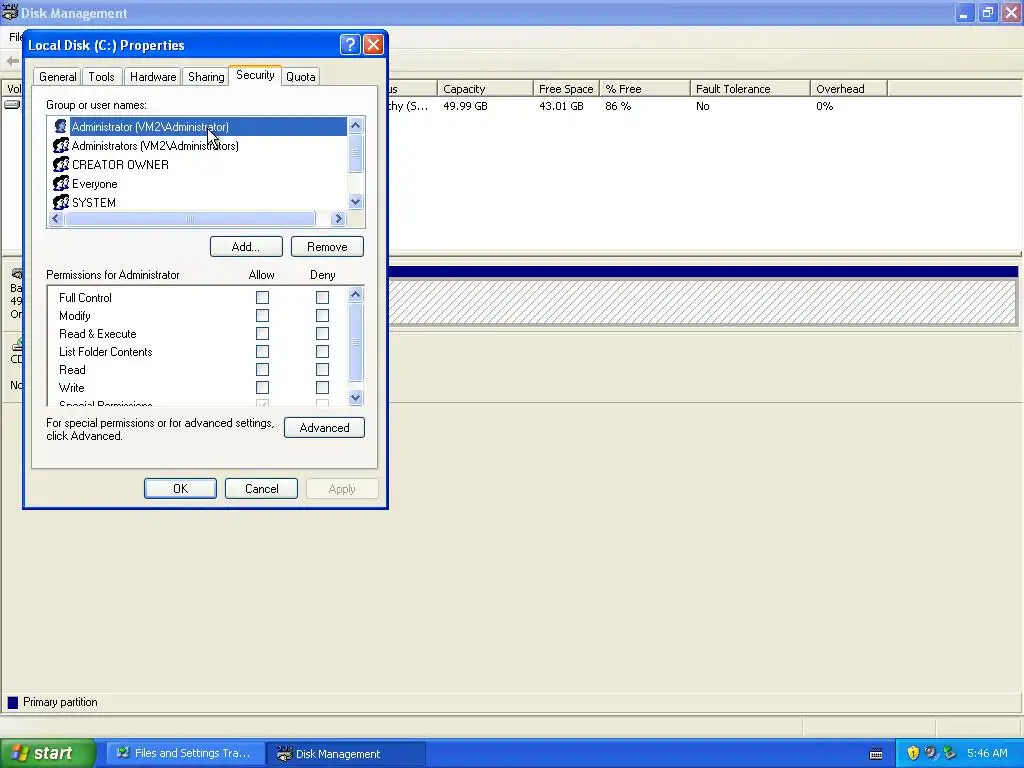Check Deny for Modify permission
Image resolution: width=1024 pixels, height=768 pixels.
322,315
